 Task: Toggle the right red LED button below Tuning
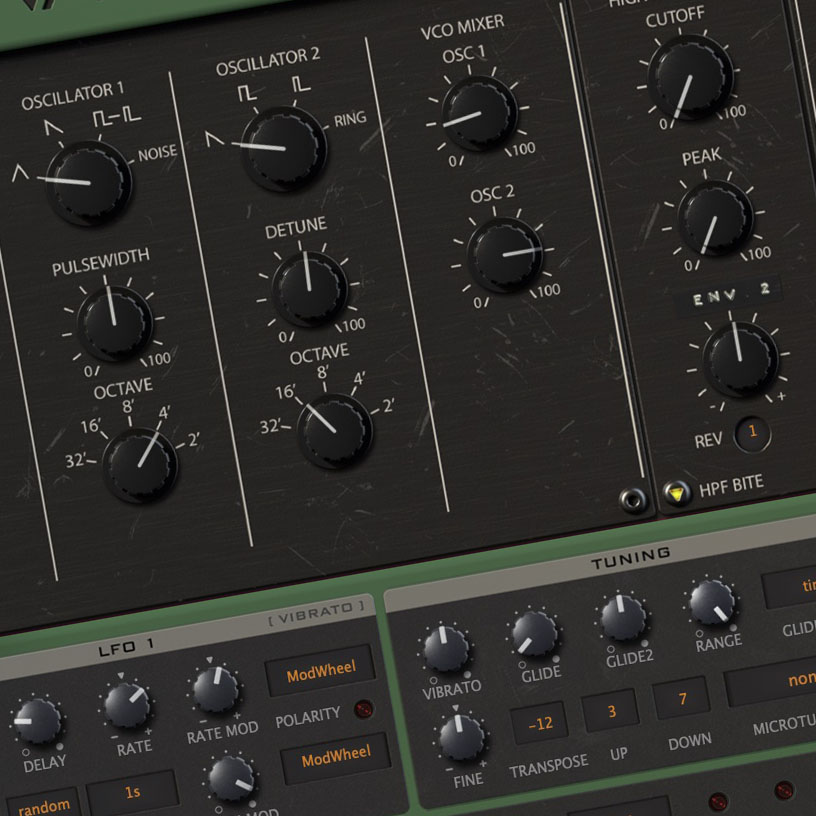[x=784, y=789]
